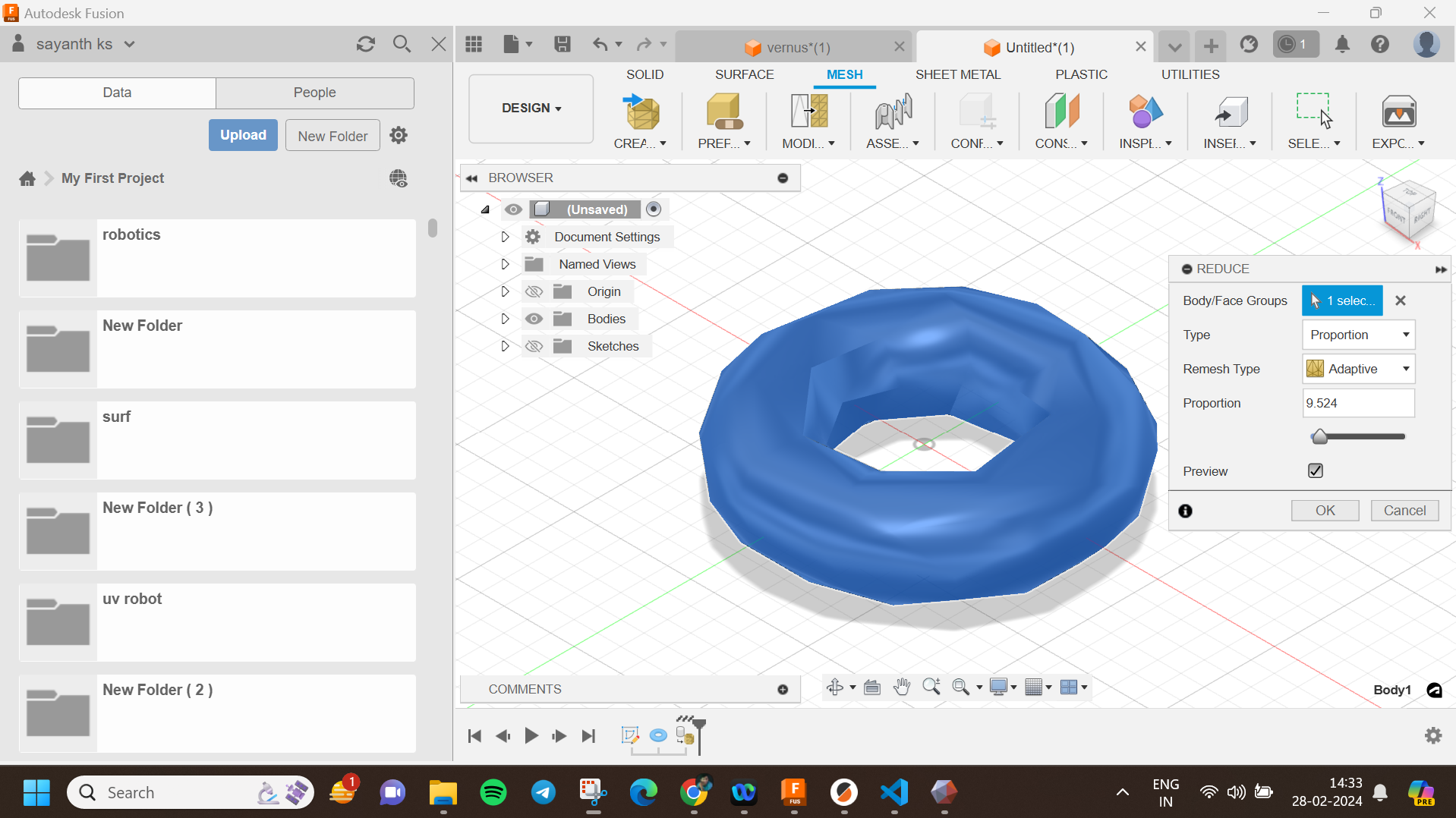
Task: Switch to the SURFACE tab
Action: pyautogui.click(x=744, y=74)
